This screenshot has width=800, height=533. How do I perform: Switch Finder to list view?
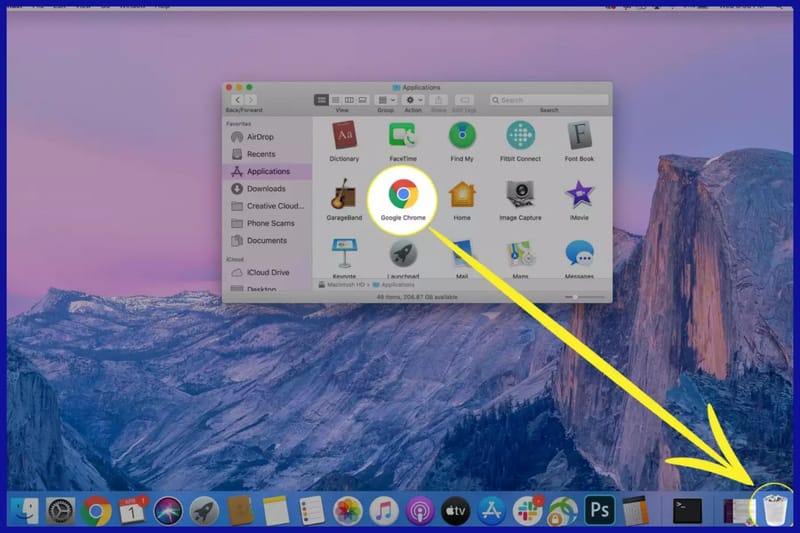336,100
